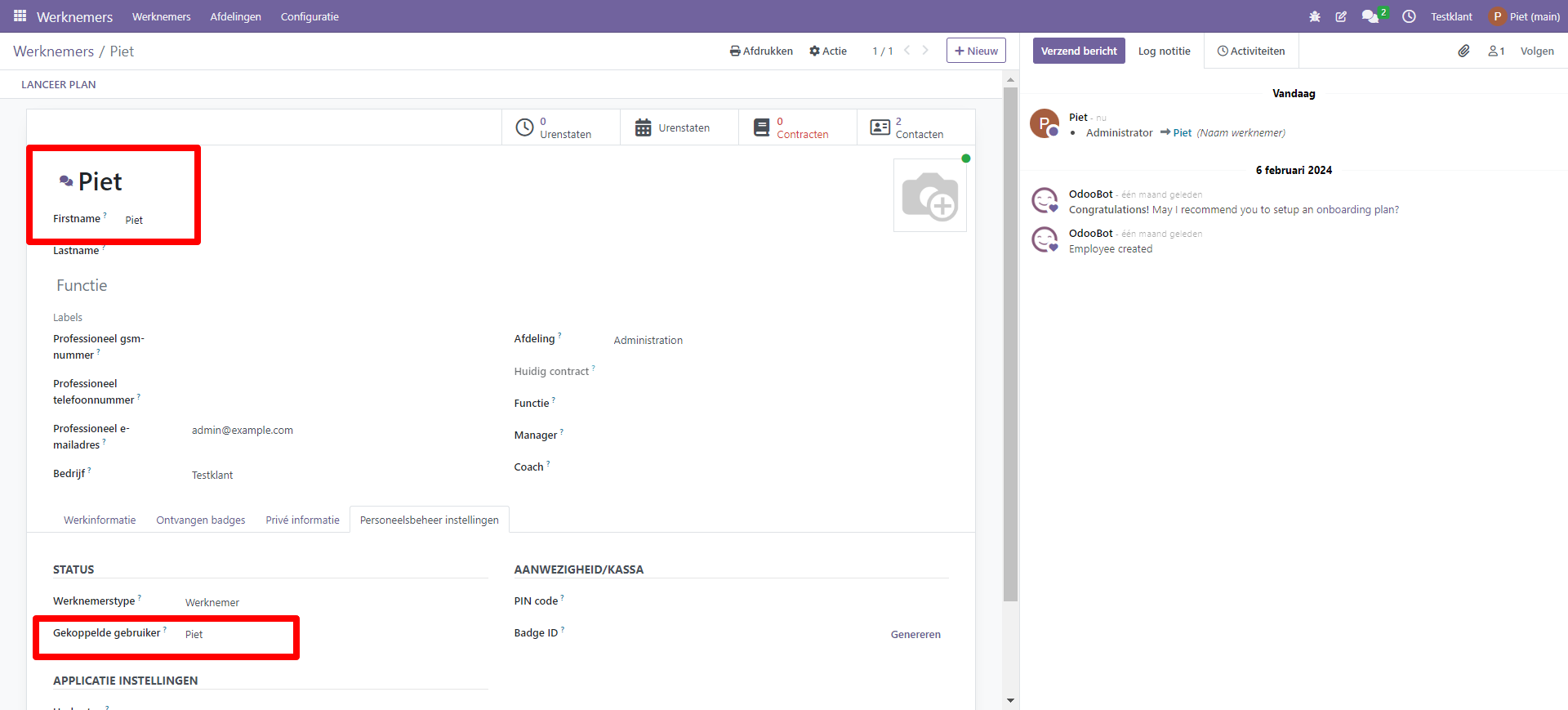Viewport: 1568px width, 710px height.
Task: Click the attachment paperclip icon
Action: pos(1463,51)
